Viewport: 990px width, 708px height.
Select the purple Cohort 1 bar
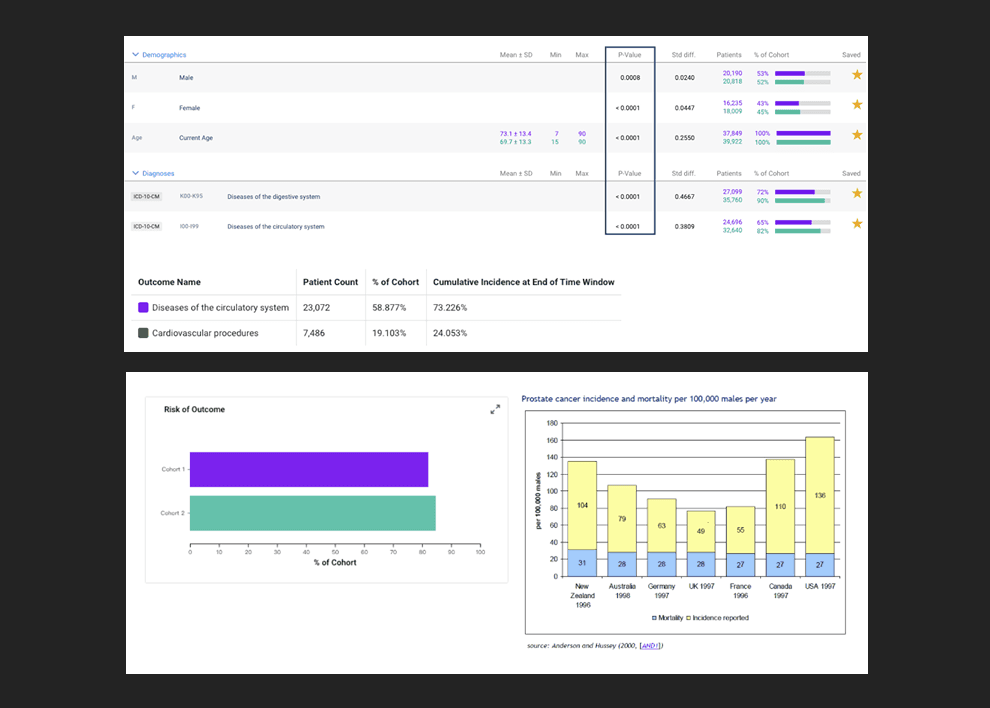tap(308, 469)
